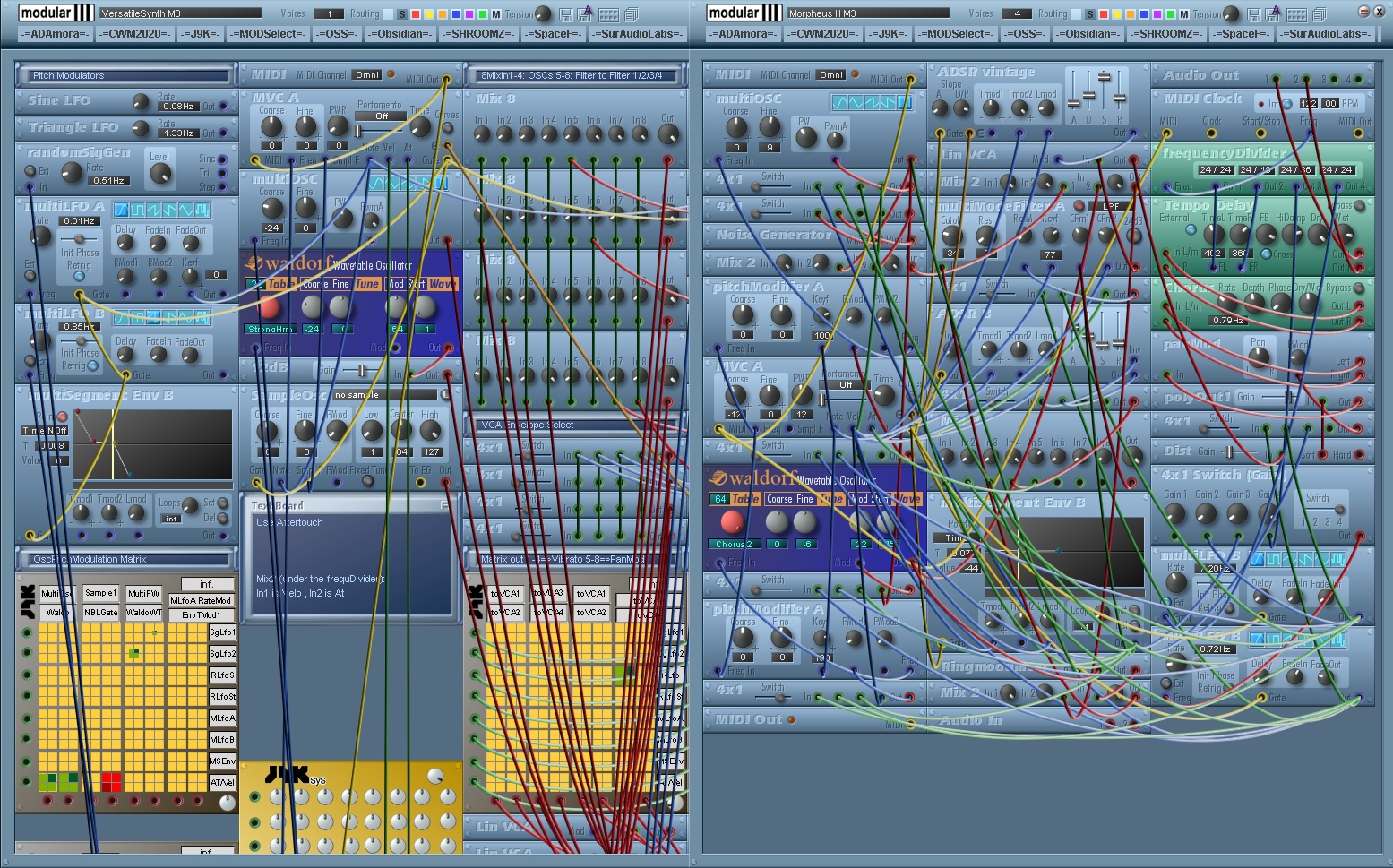This screenshot has width=1393, height=868.
Task: Click the modular logo in VersatileSynth window
Action: pos(56,13)
